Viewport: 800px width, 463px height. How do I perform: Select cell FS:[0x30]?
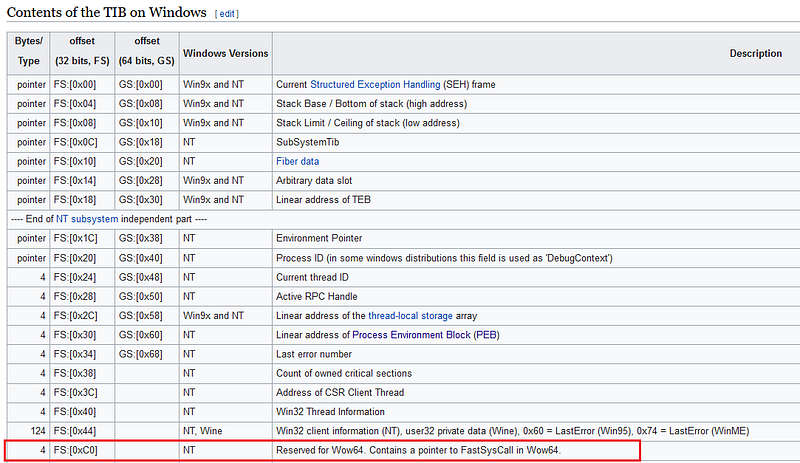[x=82, y=335]
